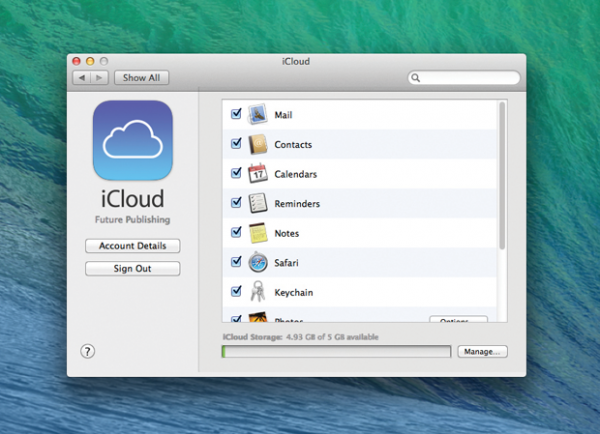Uncheck the Mail checkbox
The image size is (600, 434).
tap(236, 113)
